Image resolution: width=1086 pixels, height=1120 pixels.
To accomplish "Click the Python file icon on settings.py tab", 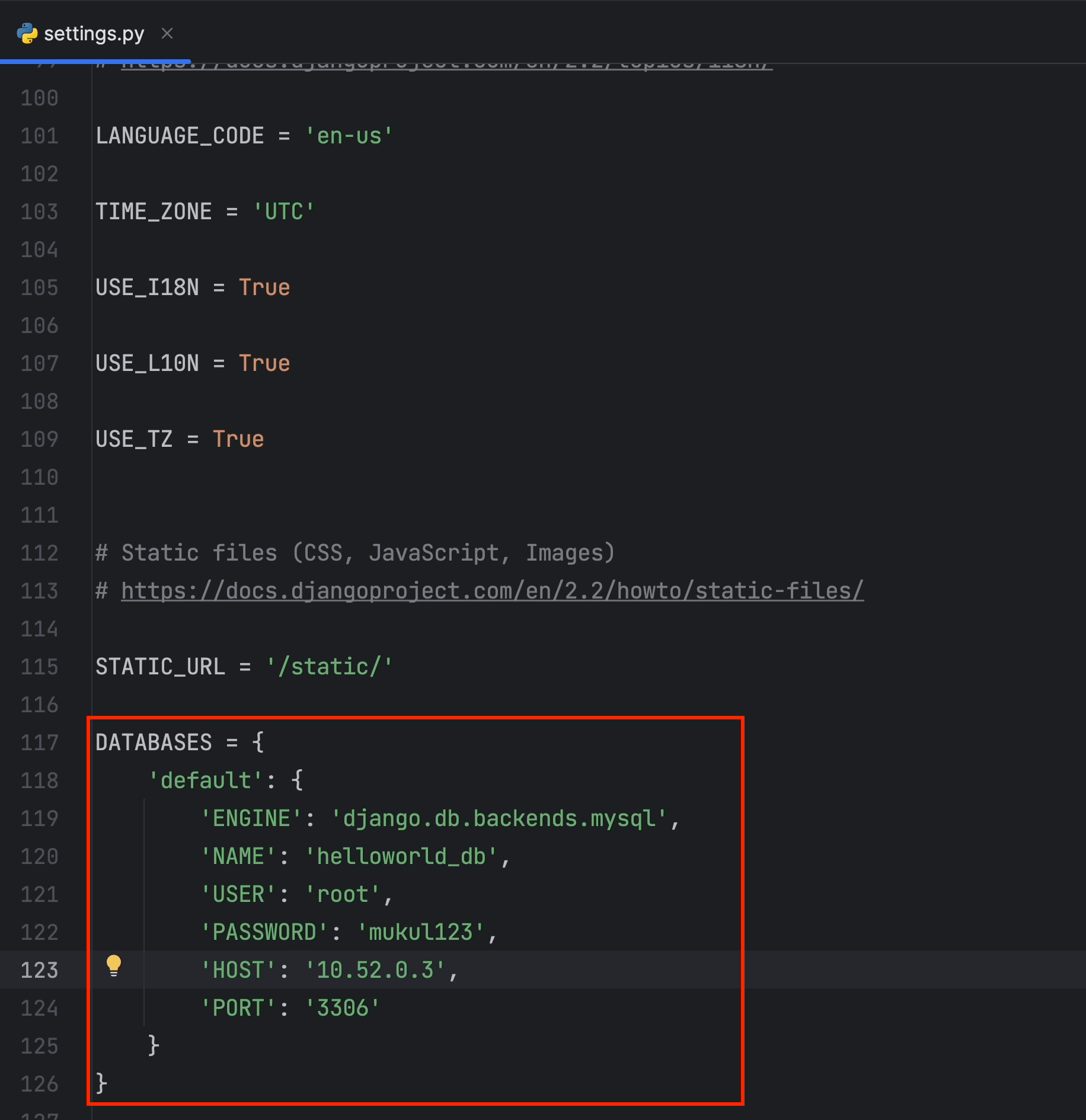I will (27, 34).
